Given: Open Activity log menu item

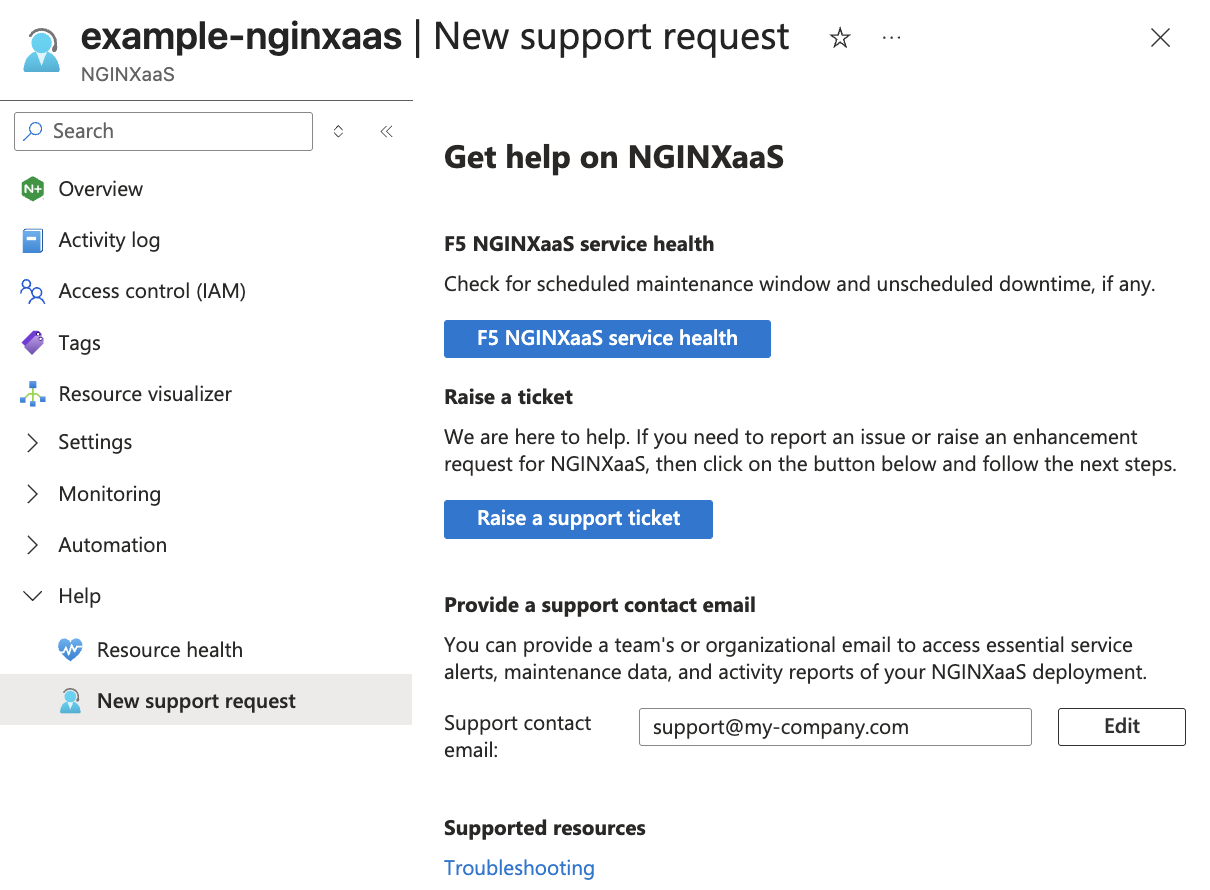Looking at the screenshot, I should [109, 240].
